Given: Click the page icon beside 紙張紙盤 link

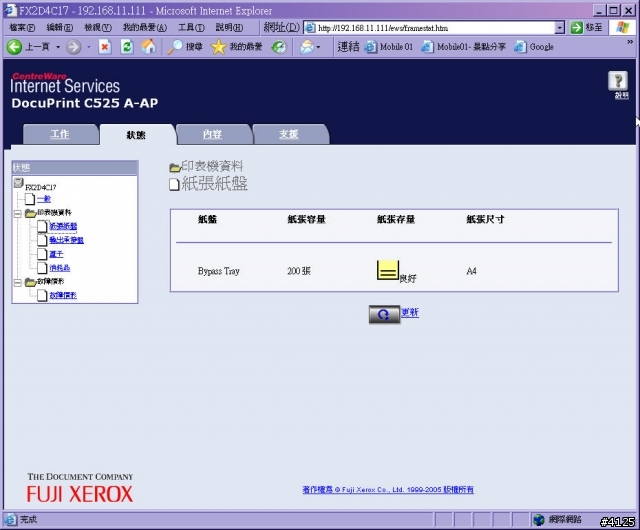Looking at the screenshot, I should pyautogui.click(x=42, y=226).
